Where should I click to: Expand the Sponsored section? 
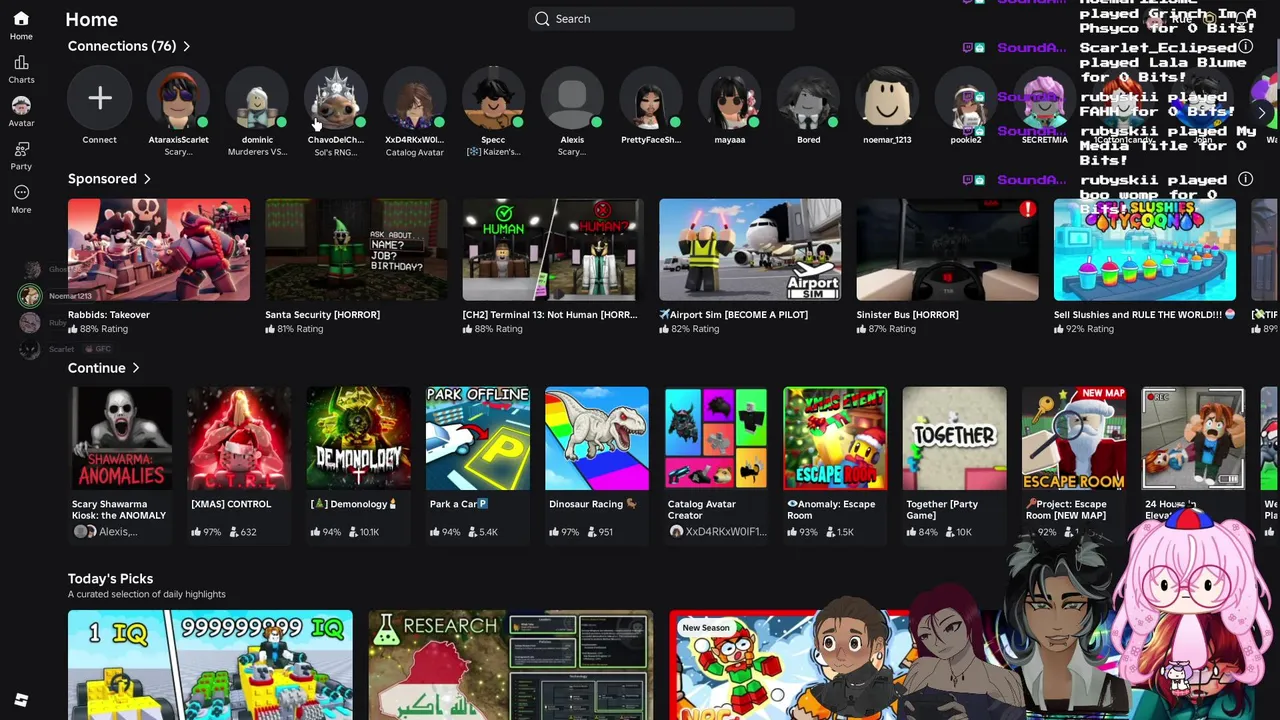109,179
